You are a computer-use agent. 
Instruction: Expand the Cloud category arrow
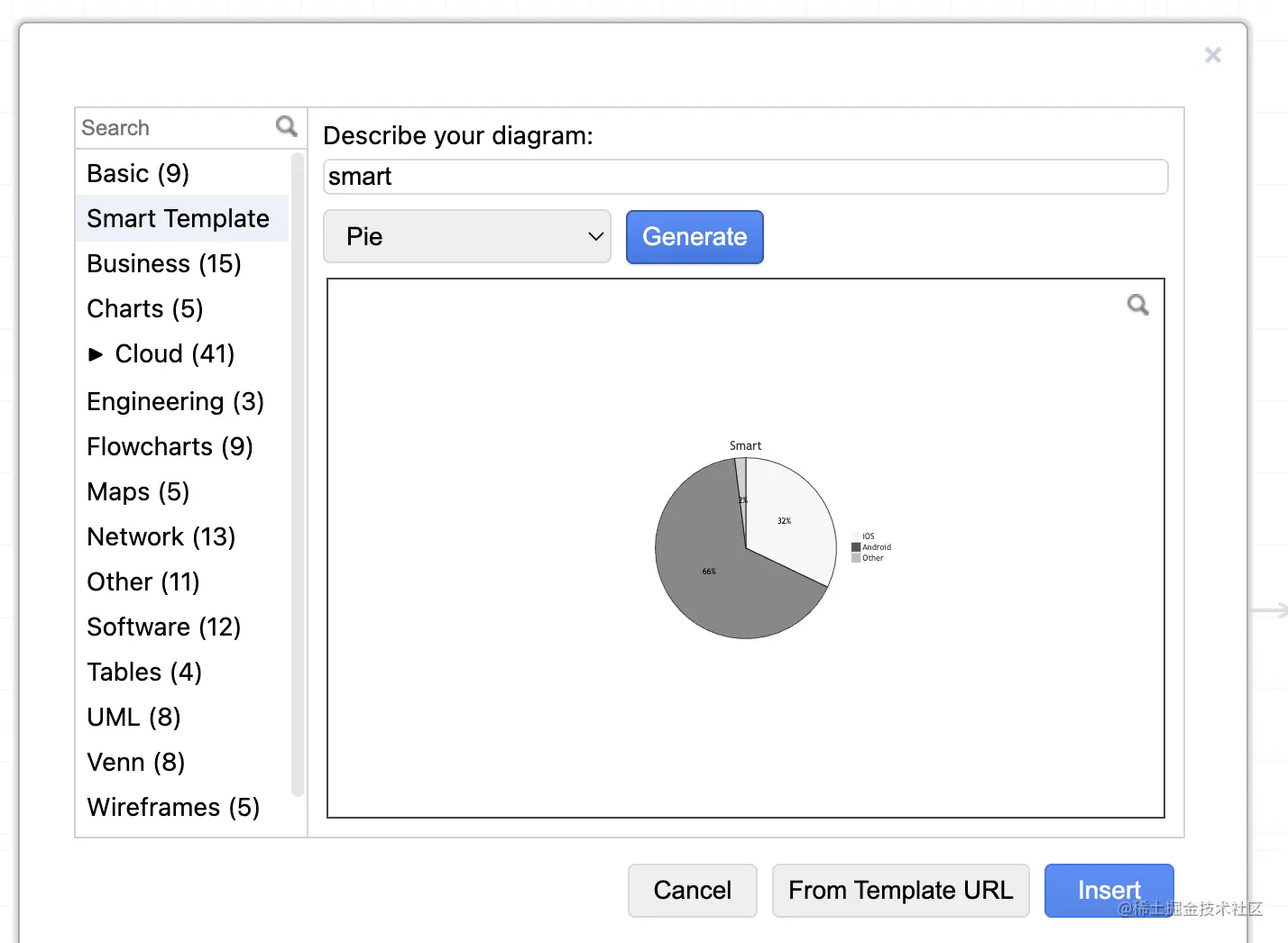[96, 354]
